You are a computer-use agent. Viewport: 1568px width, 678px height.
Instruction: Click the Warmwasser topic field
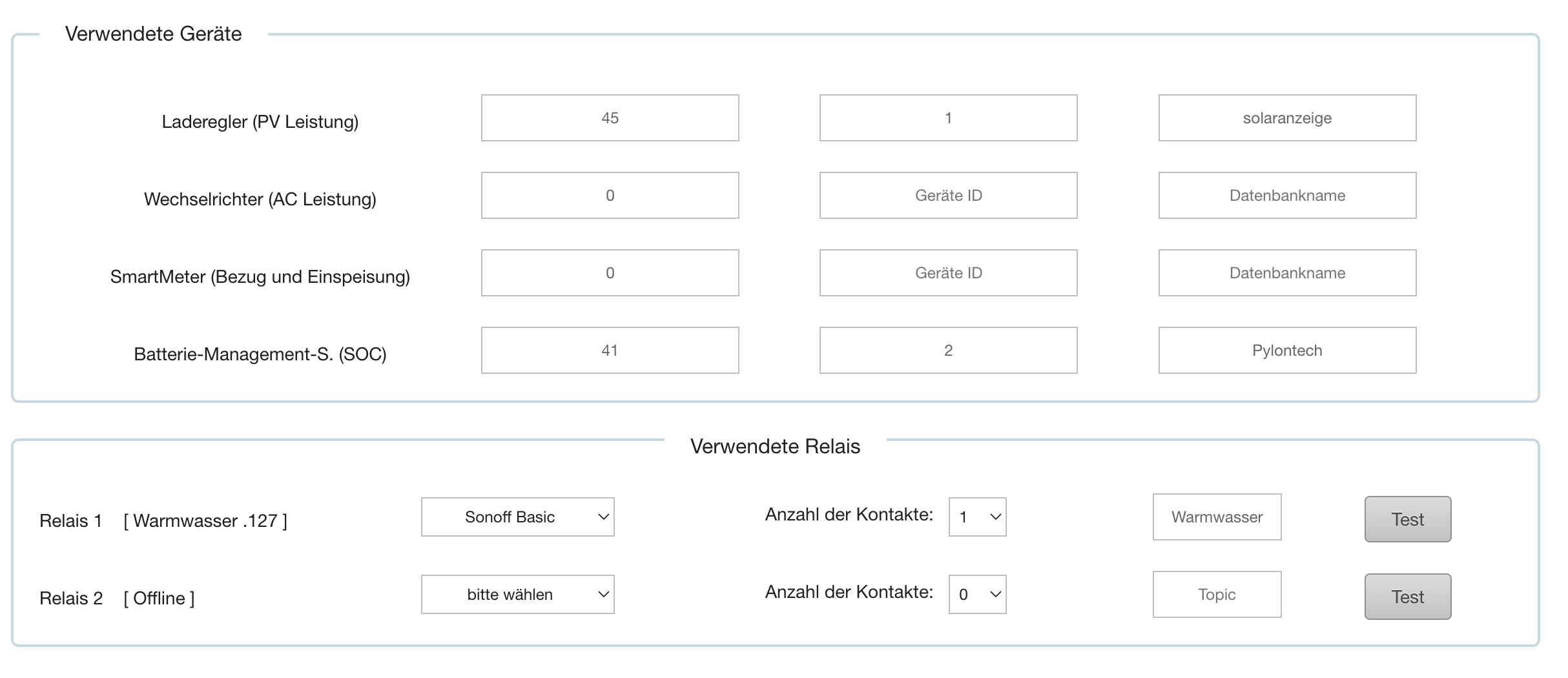(1217, 517)
